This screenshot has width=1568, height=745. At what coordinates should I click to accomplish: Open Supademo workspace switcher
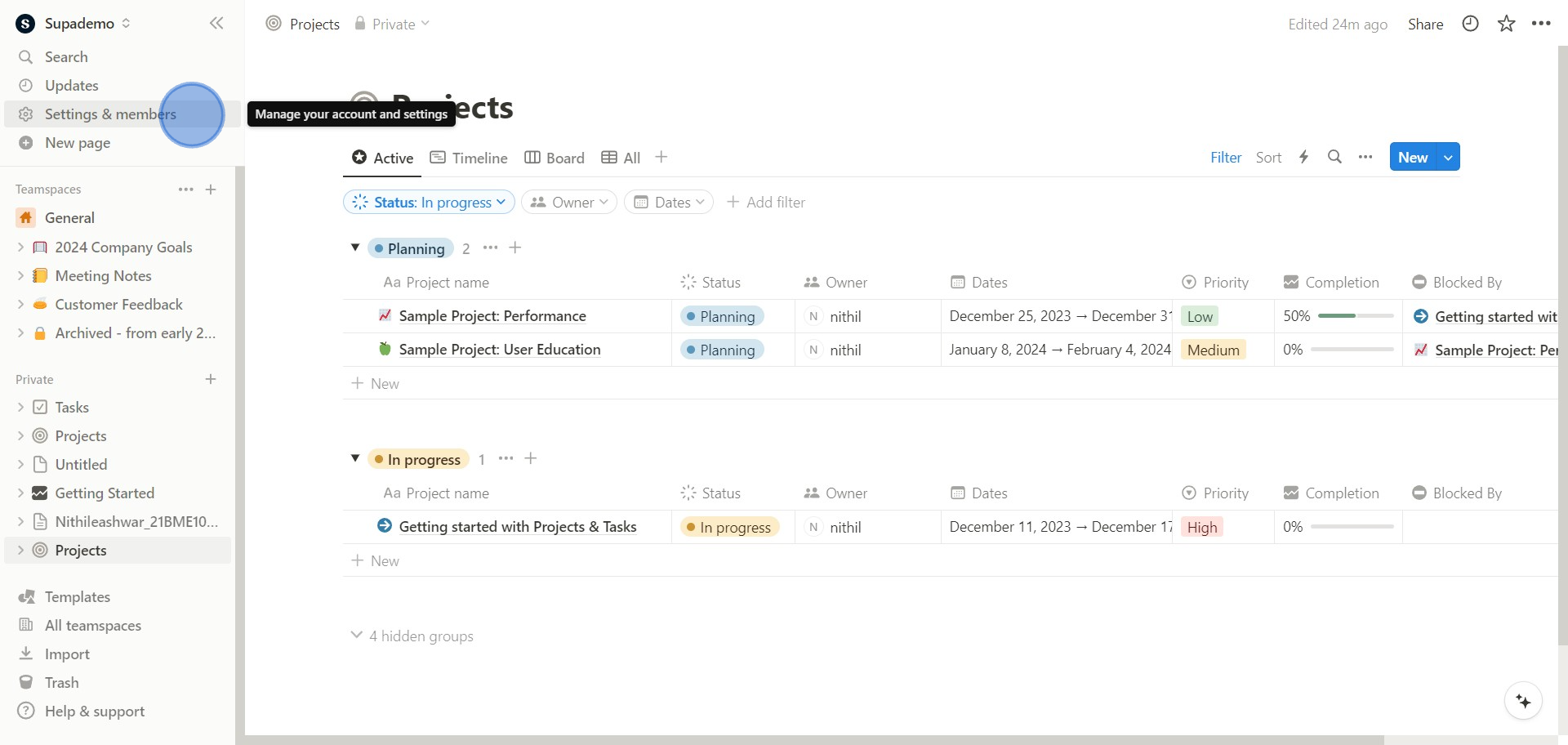tap(73, 24)
